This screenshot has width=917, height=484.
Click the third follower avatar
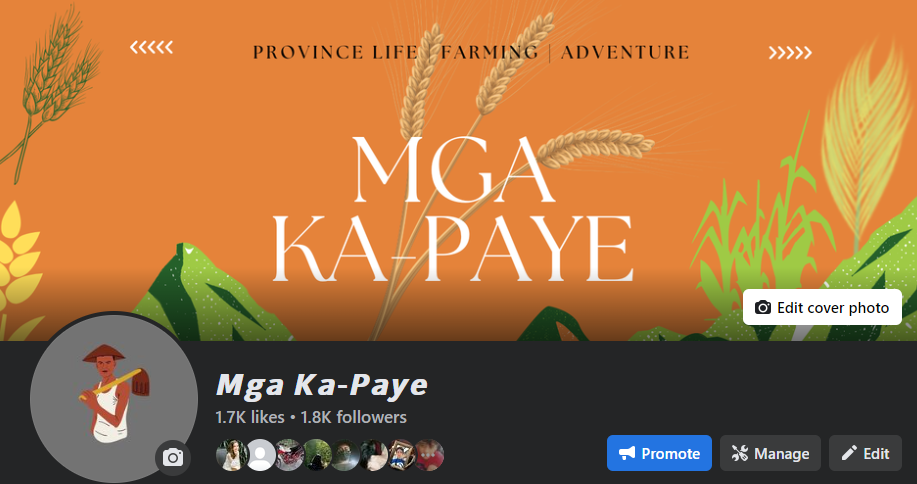[x=289, y=455]
